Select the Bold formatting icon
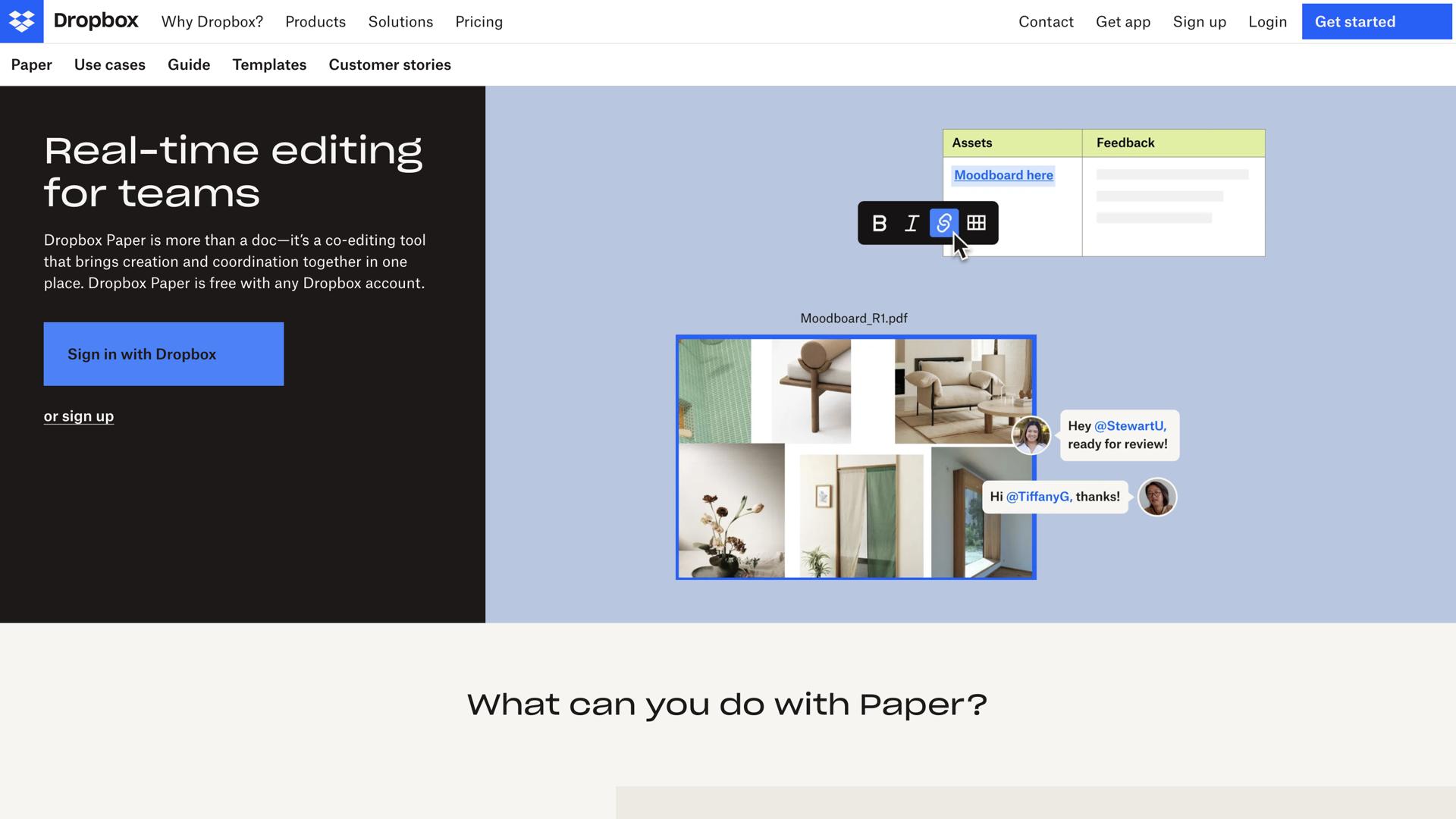Viewport: 1456px width, 819px height. point(880,223)
